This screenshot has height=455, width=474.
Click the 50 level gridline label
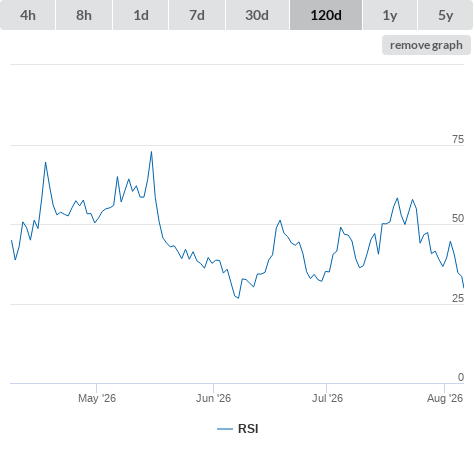pyautogui.click(x=458, y=218)
